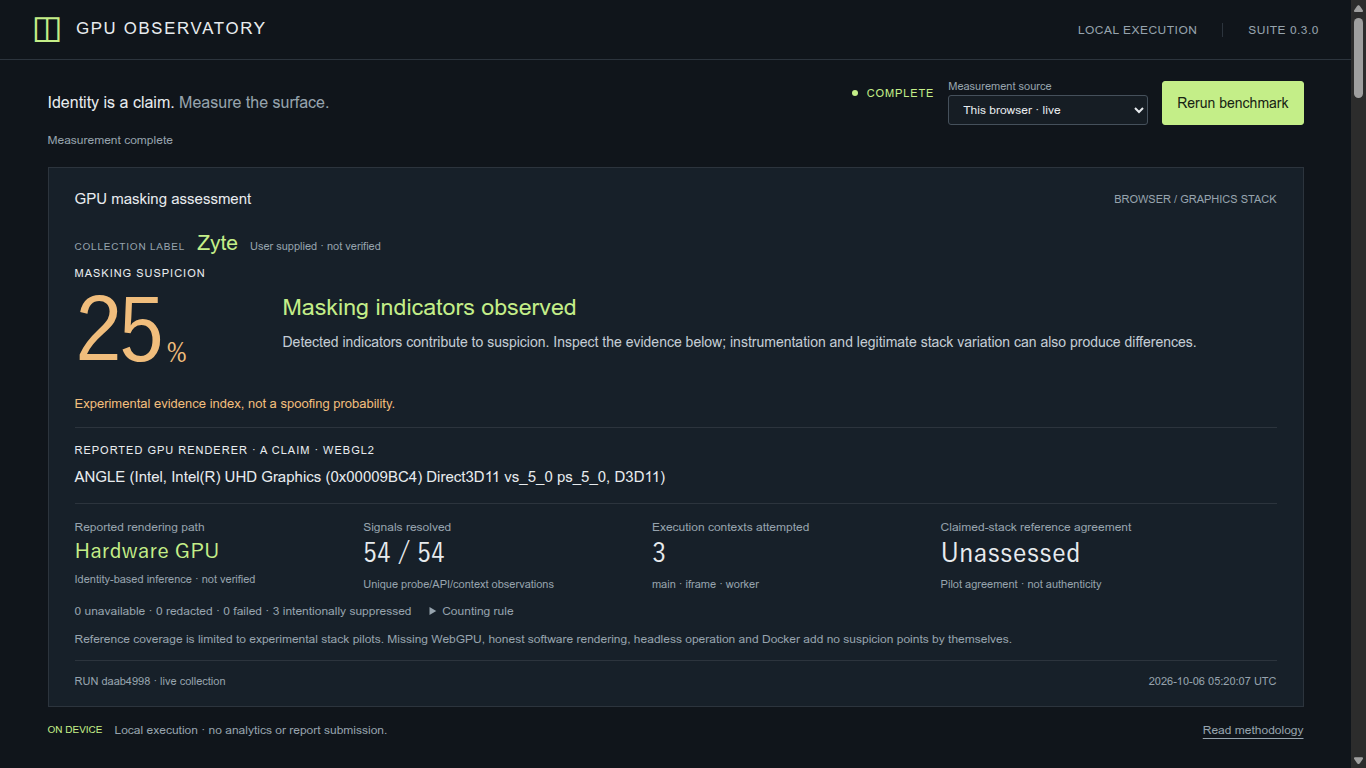This screenshot has width=1366, height=768.
Task: Click the ANGLE Intel UHD Graphics renderer string
Action: (370, 477)
